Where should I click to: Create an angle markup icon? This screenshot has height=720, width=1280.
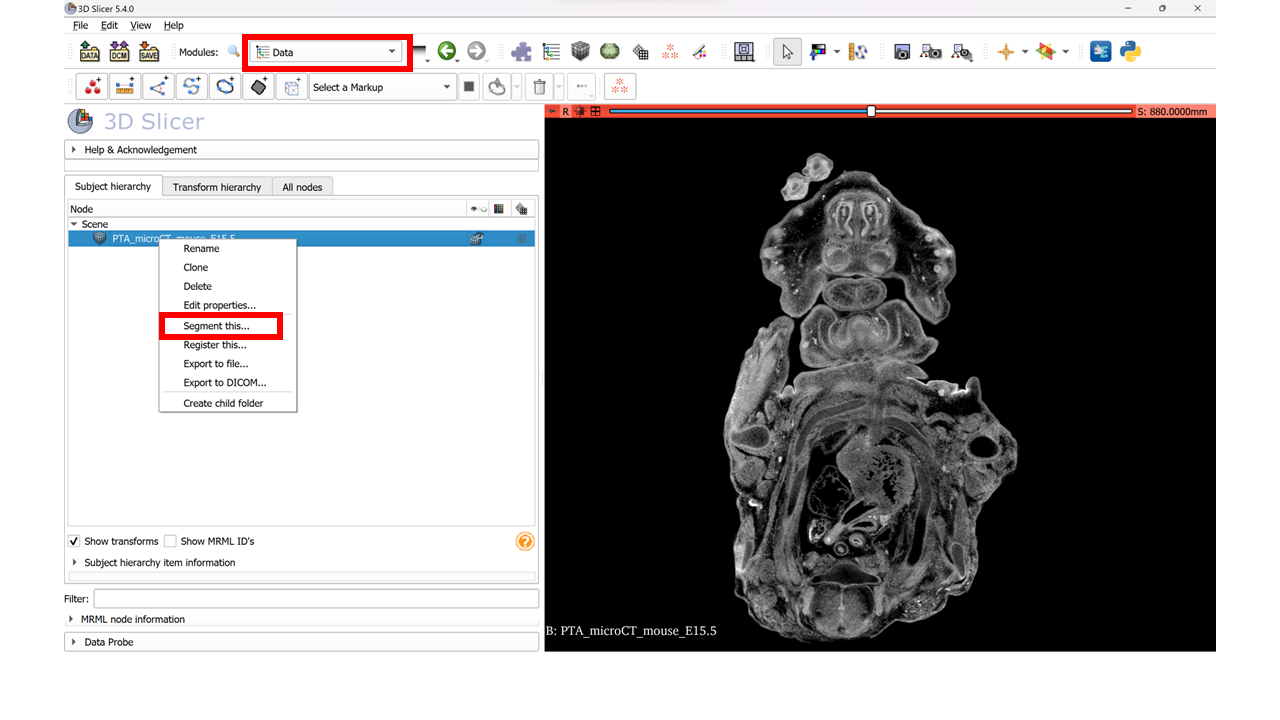click(158, 87)
